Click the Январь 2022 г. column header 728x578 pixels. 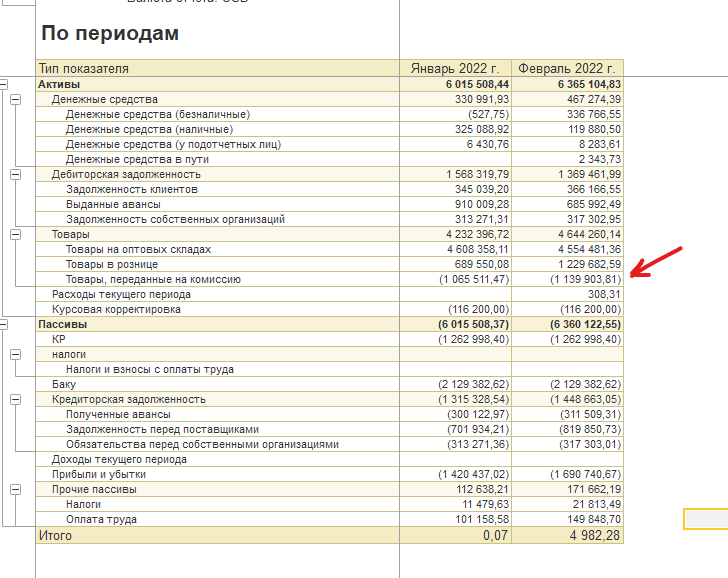pyautogui.click(x=455, y=69)
